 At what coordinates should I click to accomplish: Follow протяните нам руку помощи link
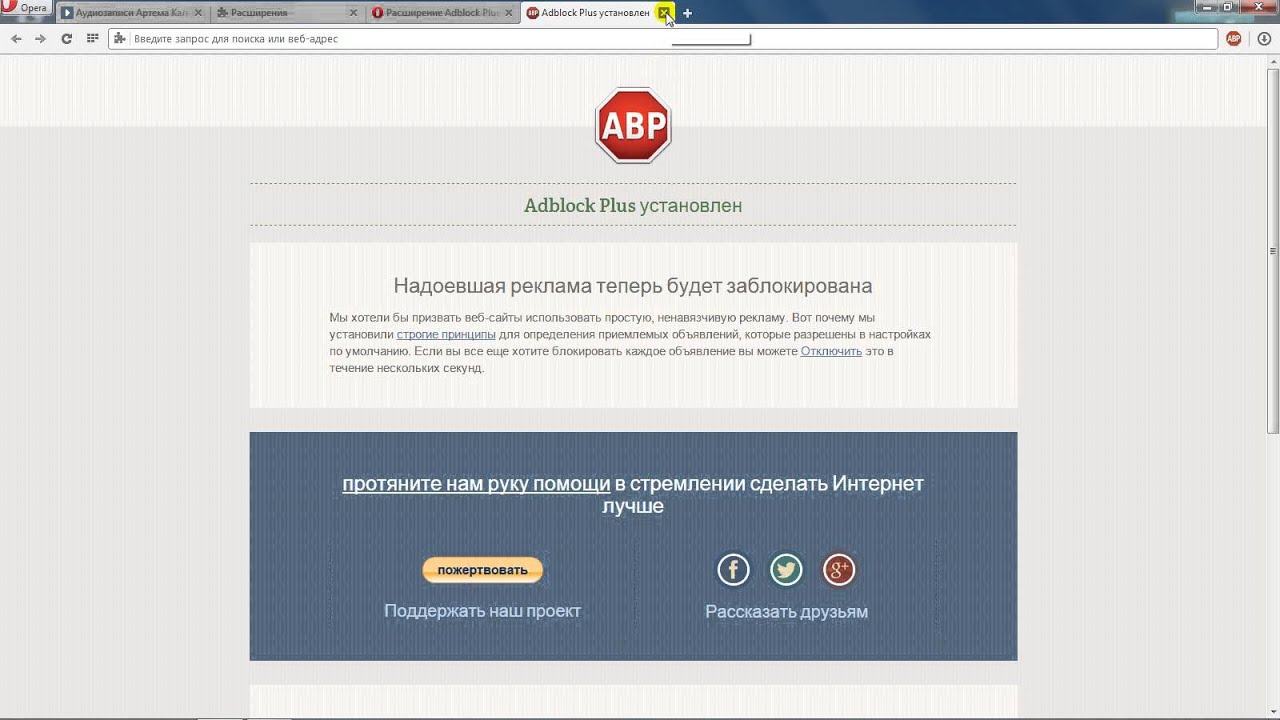pyautogui.click(x=476, y=484)
